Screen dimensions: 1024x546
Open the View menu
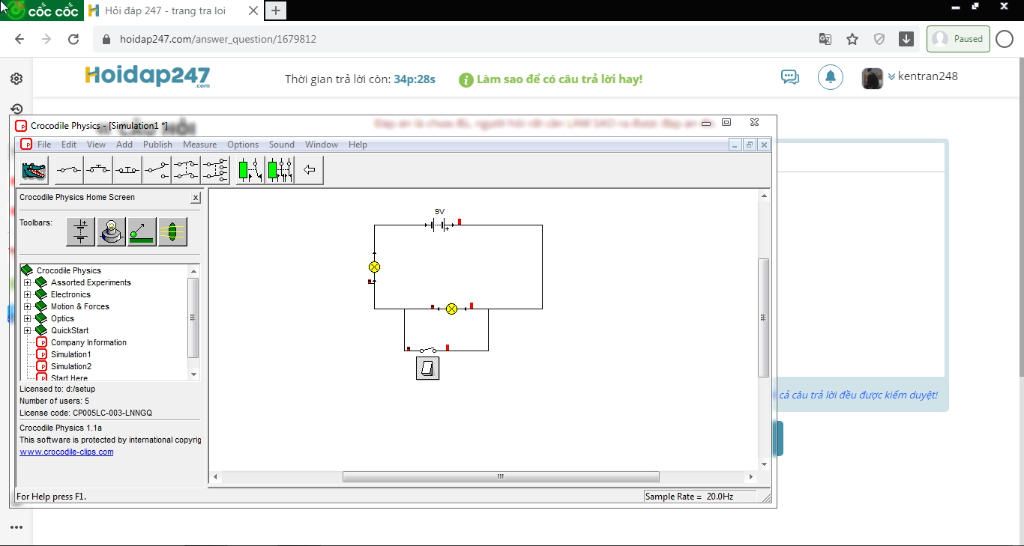(x=96, y=144)
